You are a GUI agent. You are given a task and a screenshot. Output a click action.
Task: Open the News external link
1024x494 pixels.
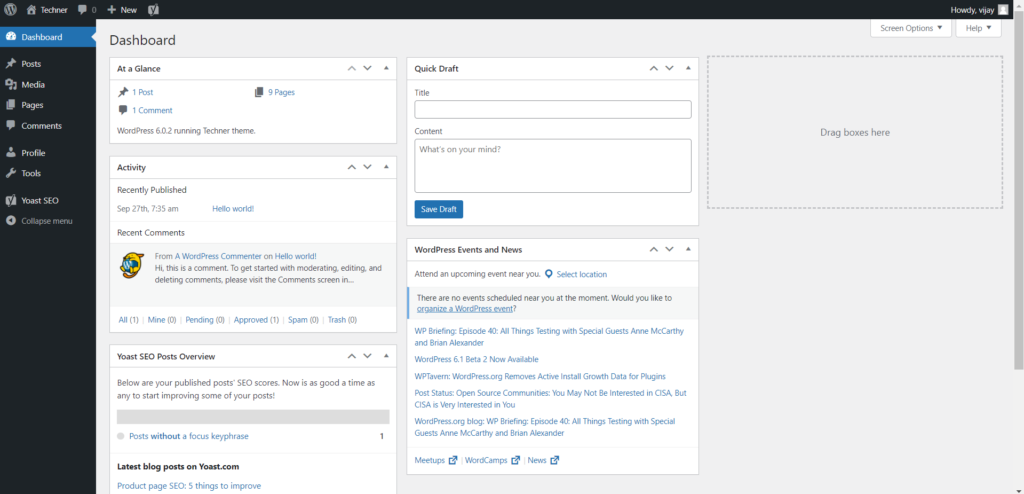[x=543, y=460]
